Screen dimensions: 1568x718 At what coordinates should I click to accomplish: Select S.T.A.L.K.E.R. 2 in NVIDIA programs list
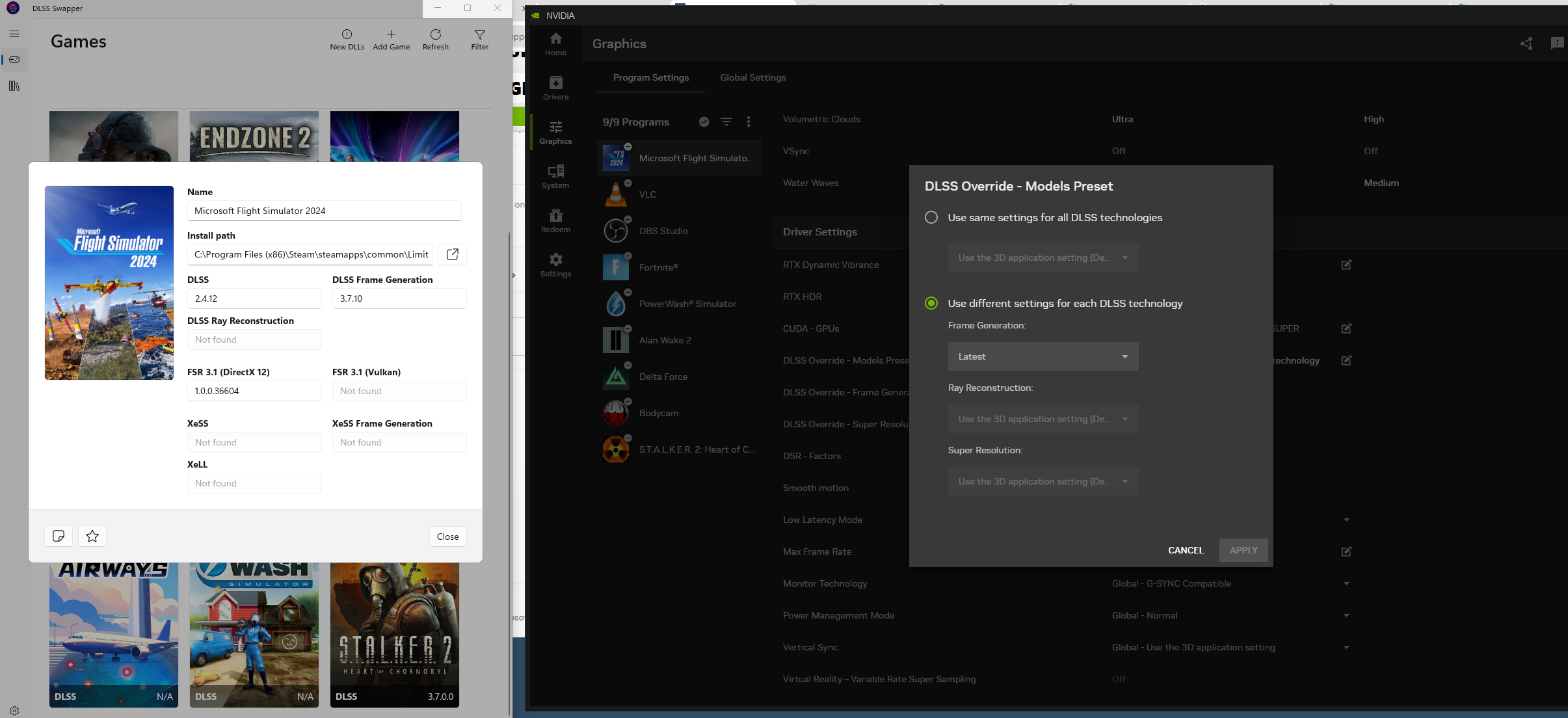click(680, 449)
